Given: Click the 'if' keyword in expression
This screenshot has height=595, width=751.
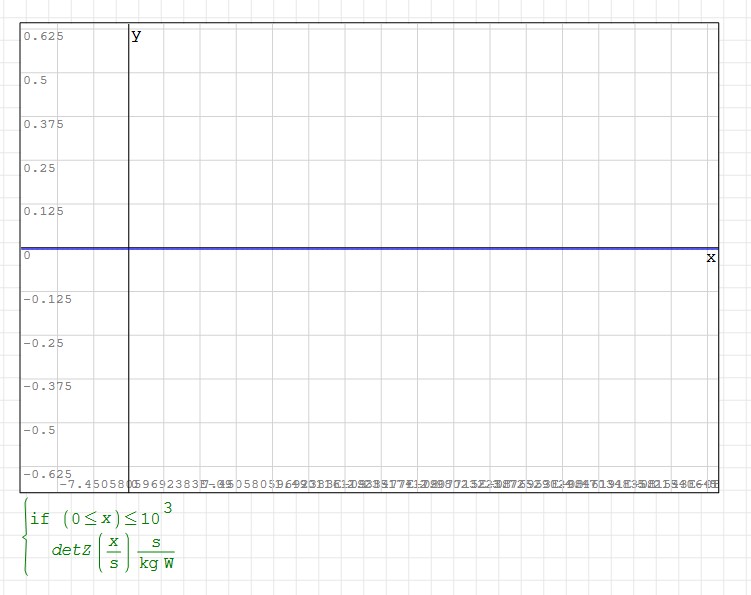Looking at the screenshot, I should coord(39,519).
